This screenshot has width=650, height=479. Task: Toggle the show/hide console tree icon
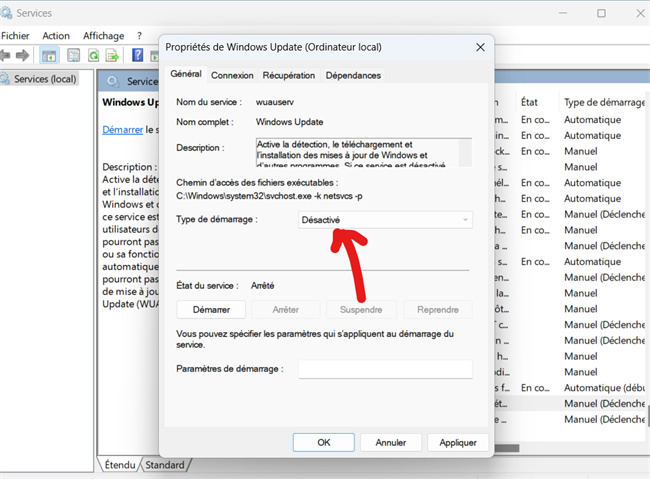point(49,55)
